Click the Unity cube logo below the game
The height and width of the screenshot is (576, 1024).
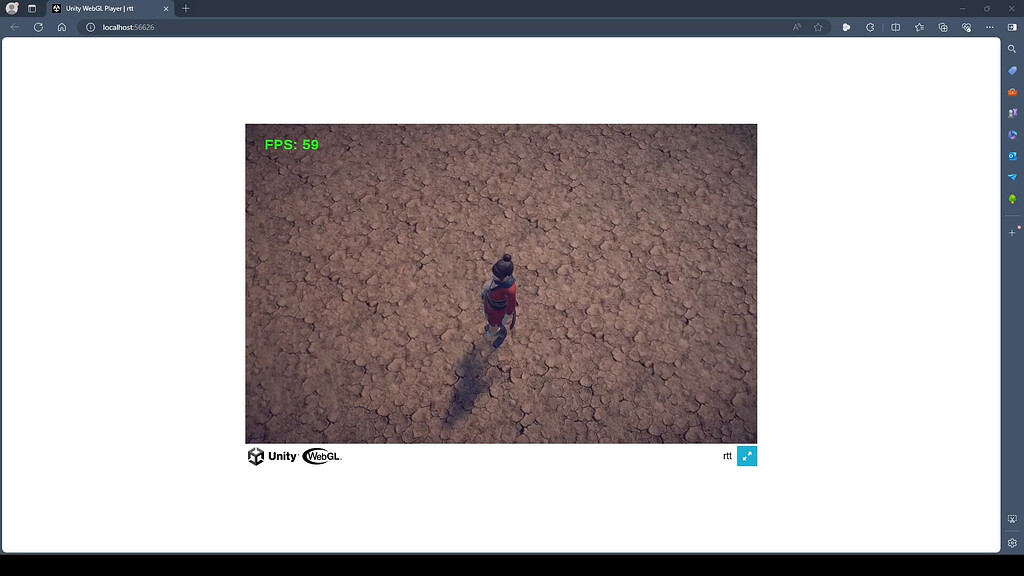254,456
